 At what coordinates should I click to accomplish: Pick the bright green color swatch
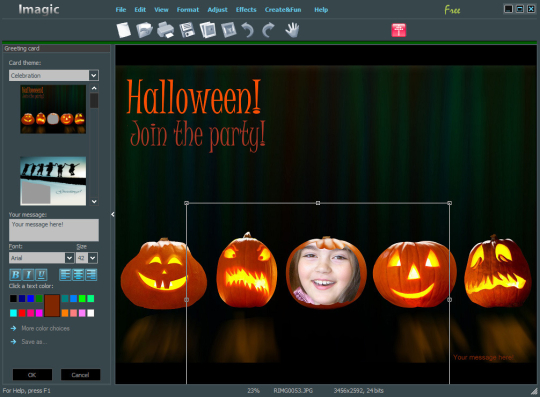pos(82,299)
